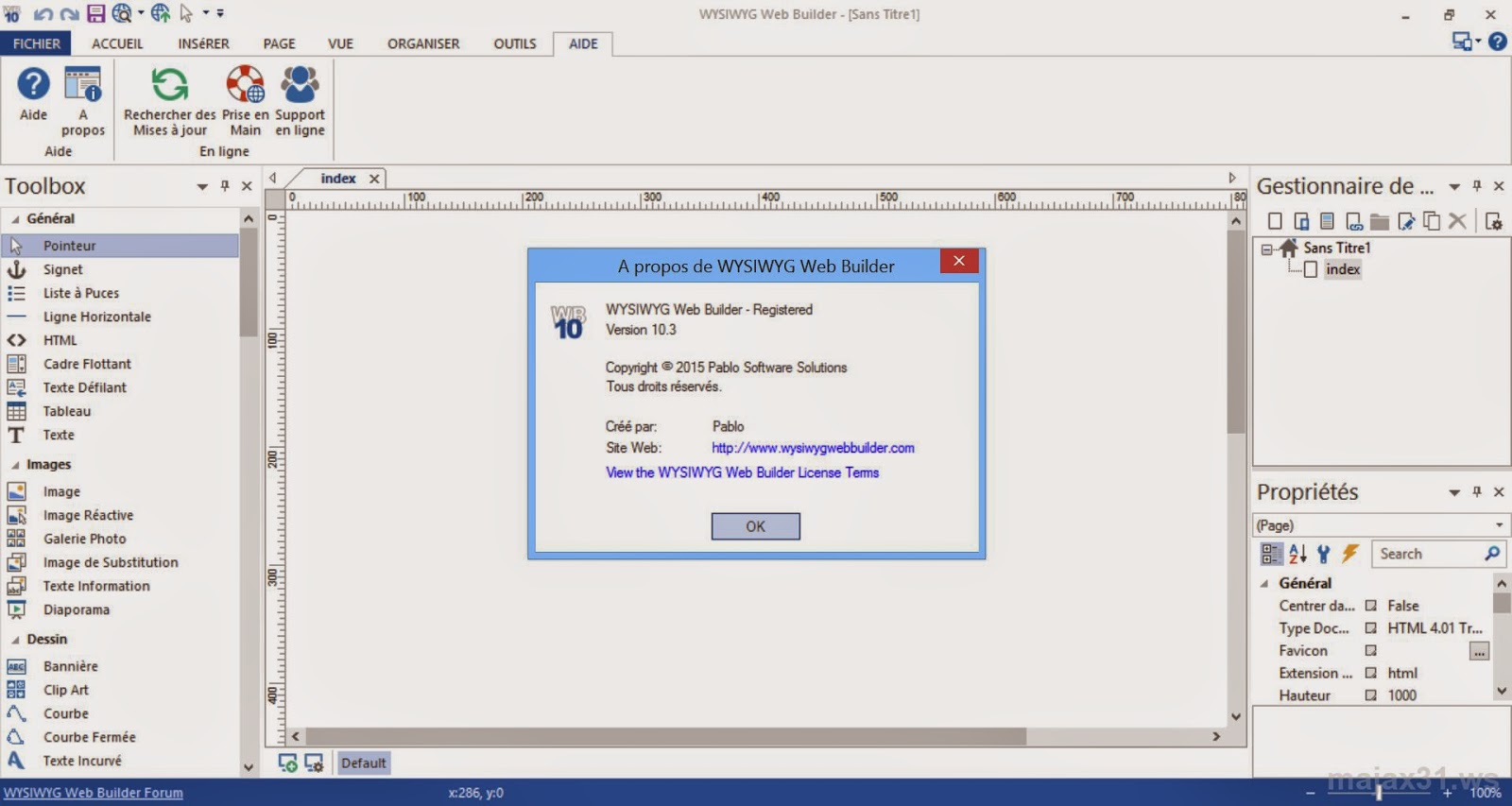Collapse the Sans Titre1 tree node
Screen dimensions: 1512x806
(x=1267, y=249)
